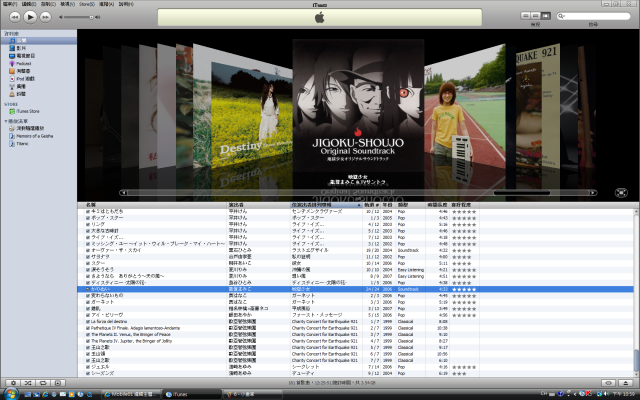Reverse sort on highlighted album column header

point(326,205)
